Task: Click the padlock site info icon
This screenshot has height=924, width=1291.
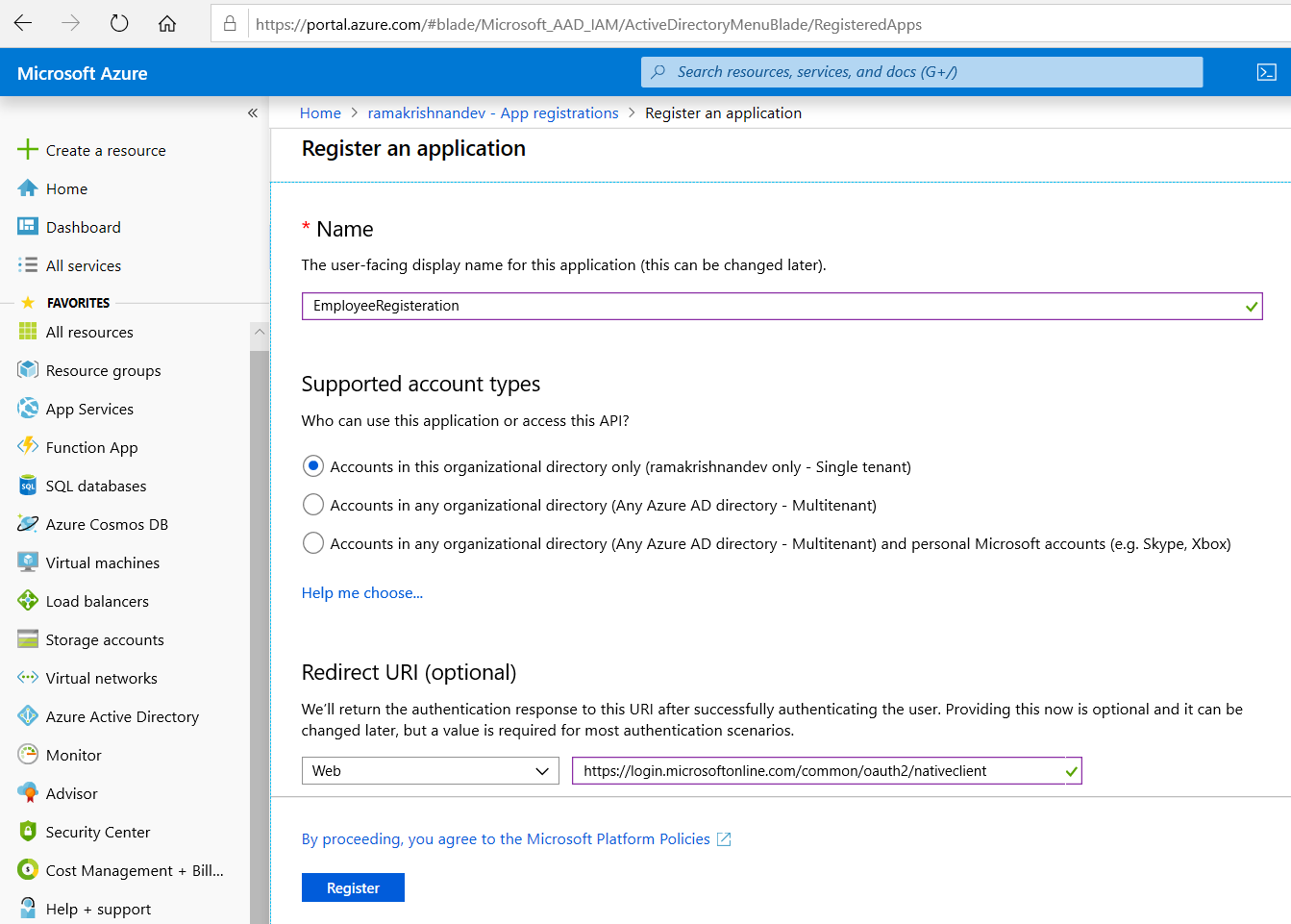Action: tap(230, 23)
